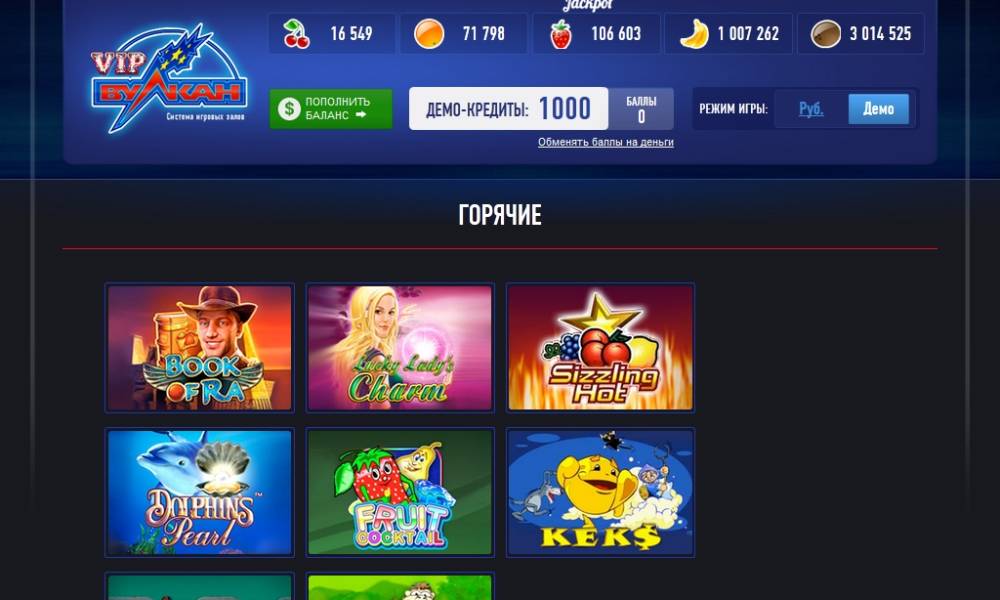Click the demo credits 1000 field
1000x600 pixels.
pyautogui.click(x=508, y=109)
